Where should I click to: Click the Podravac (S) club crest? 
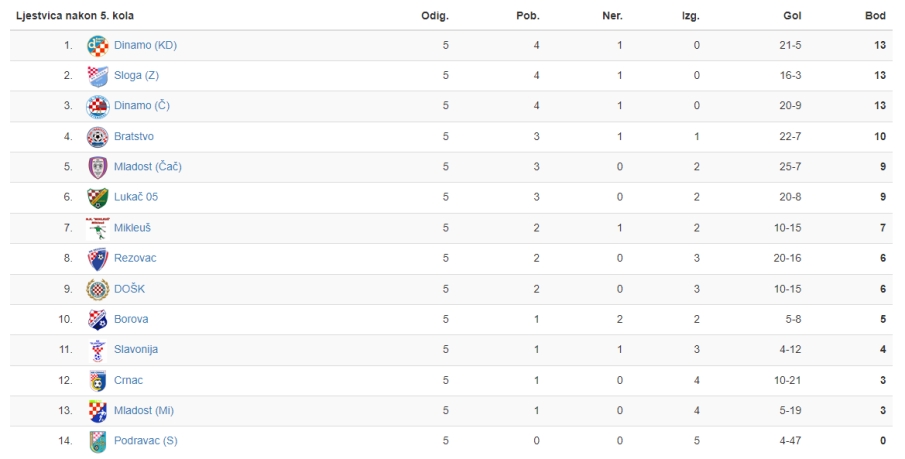[98, 442]
